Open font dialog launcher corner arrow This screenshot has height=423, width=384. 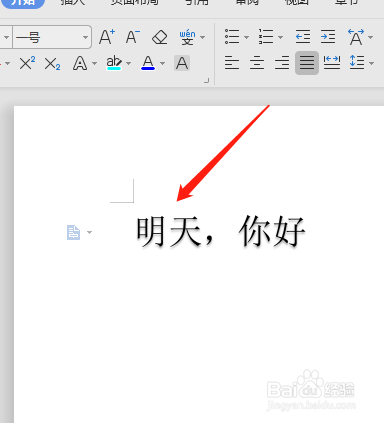click(207, 80)
